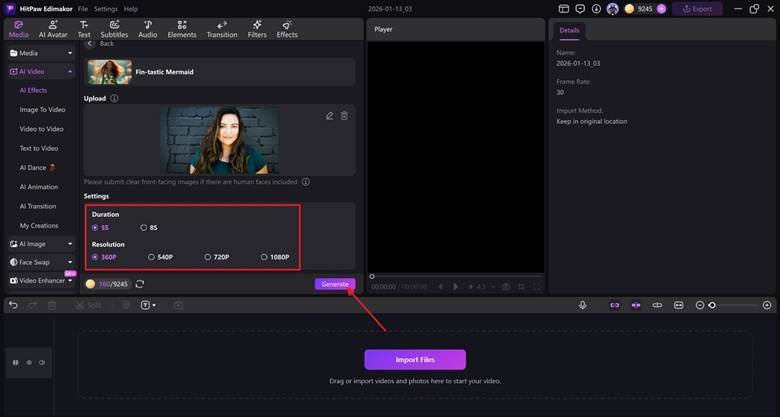Switch to the Details tab
Viewport: 780px width, 417px height.
[x=569, y=30]
